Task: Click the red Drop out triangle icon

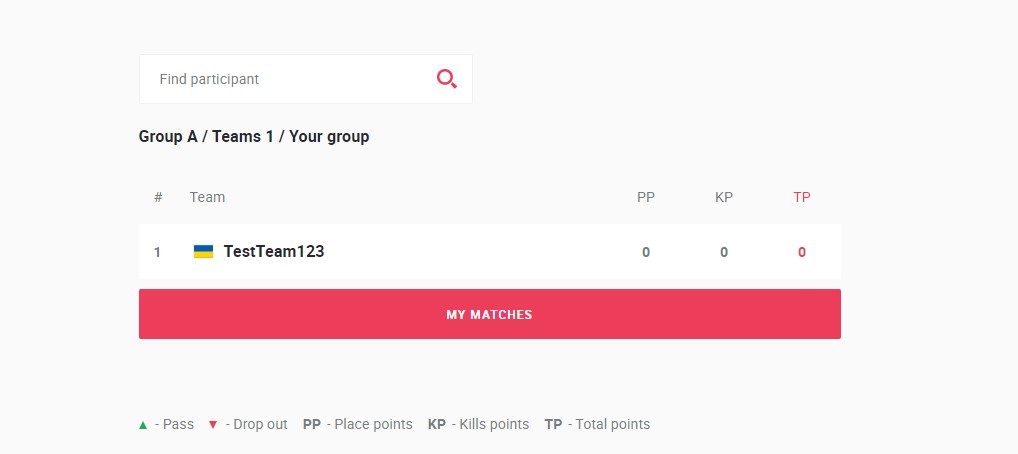Action: click(213, 425)
